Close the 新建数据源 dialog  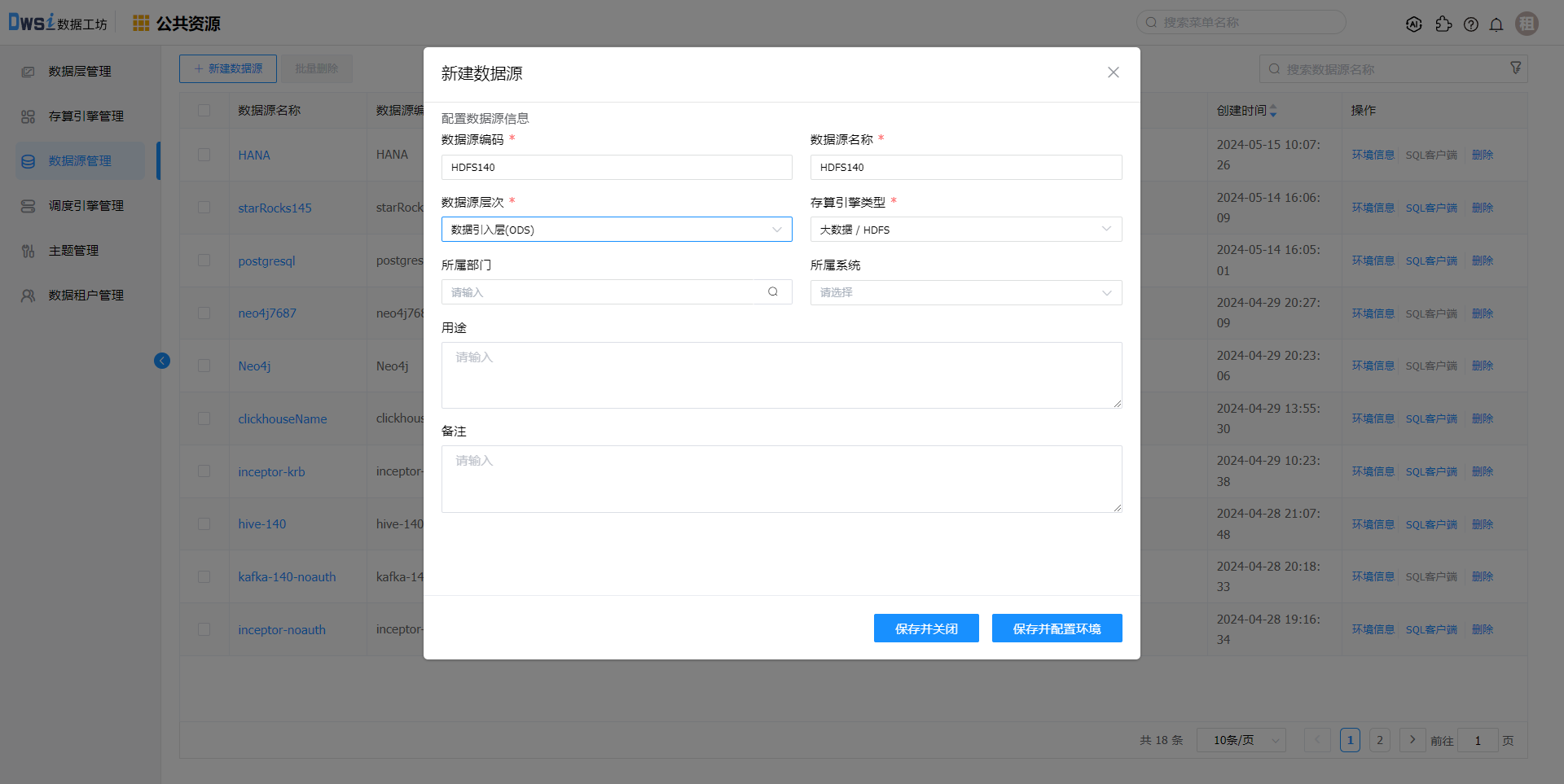pos(1113,72)
